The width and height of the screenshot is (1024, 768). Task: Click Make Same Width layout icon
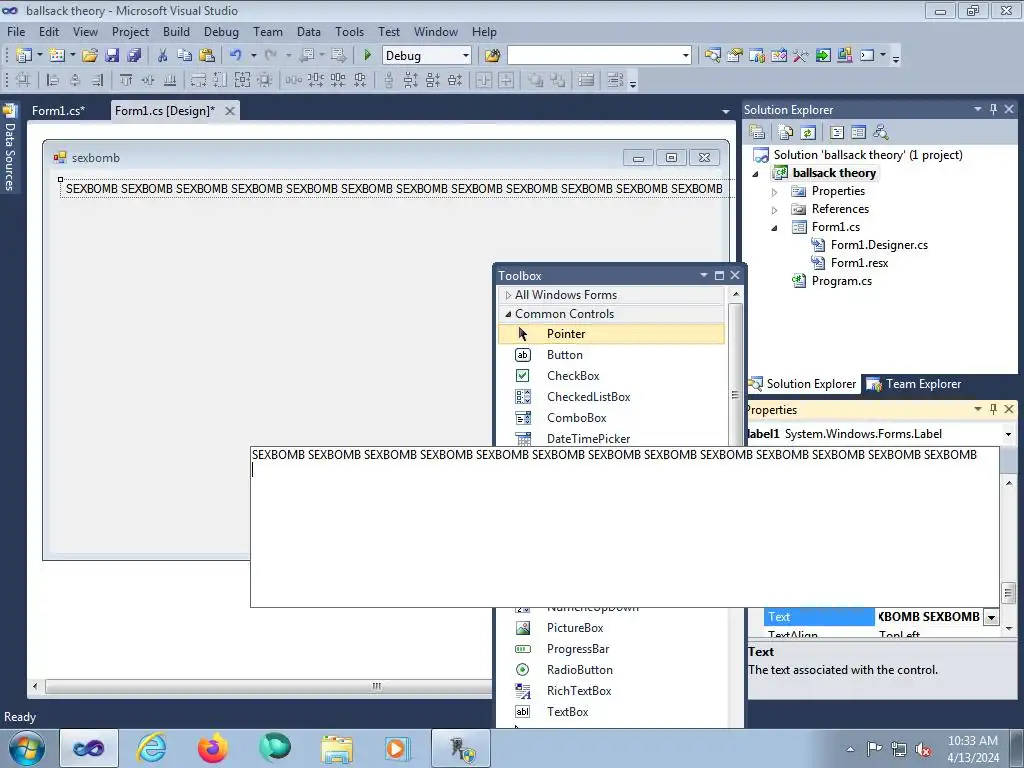(198, 80)
